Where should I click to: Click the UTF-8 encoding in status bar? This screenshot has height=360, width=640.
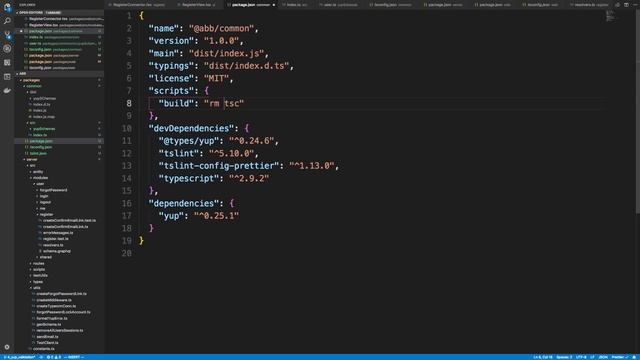pyautogui.click(x=581, y=357)
